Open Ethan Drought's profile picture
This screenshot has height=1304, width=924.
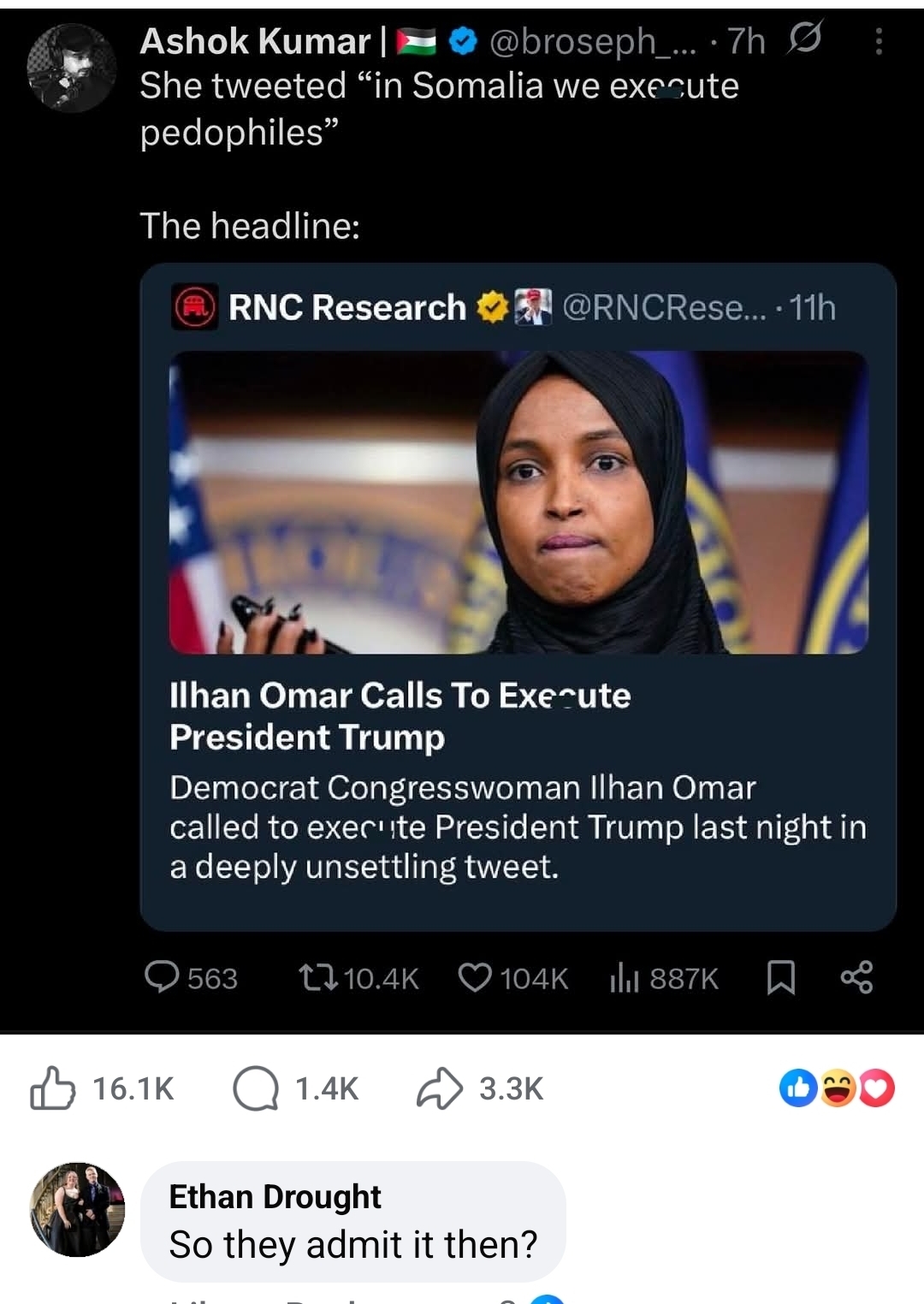coord(78,1209)
